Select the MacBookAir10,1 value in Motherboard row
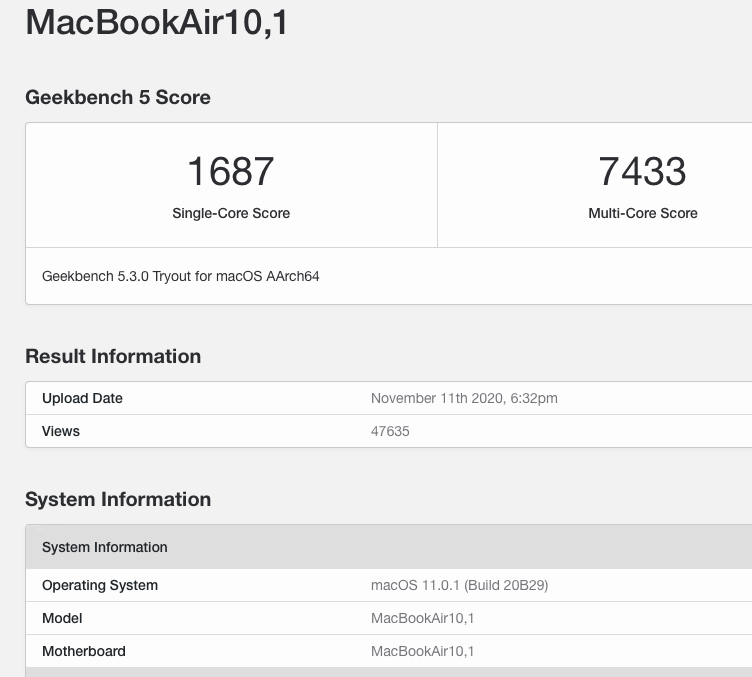Image resolution: width=752 pixels, height=677 pixels. [x=423, y=651]
